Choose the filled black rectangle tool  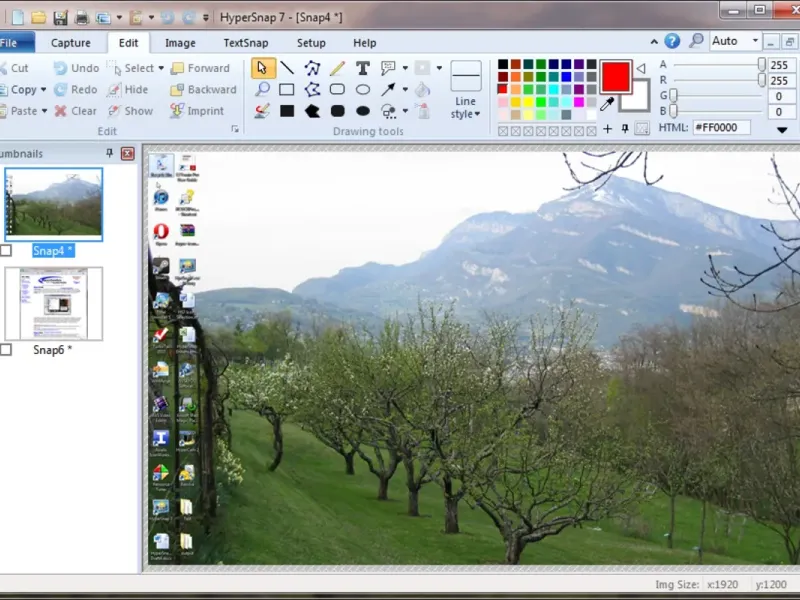pyautogui.click(x=287, y=111)
